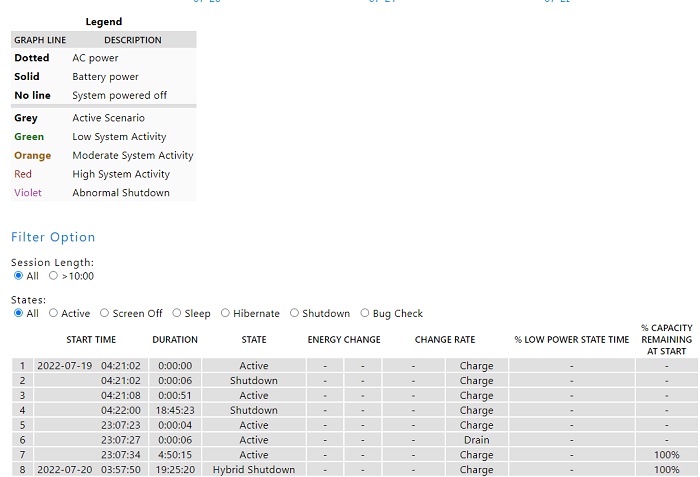Select the Hibernate state radio button

(x=225, y=313)
